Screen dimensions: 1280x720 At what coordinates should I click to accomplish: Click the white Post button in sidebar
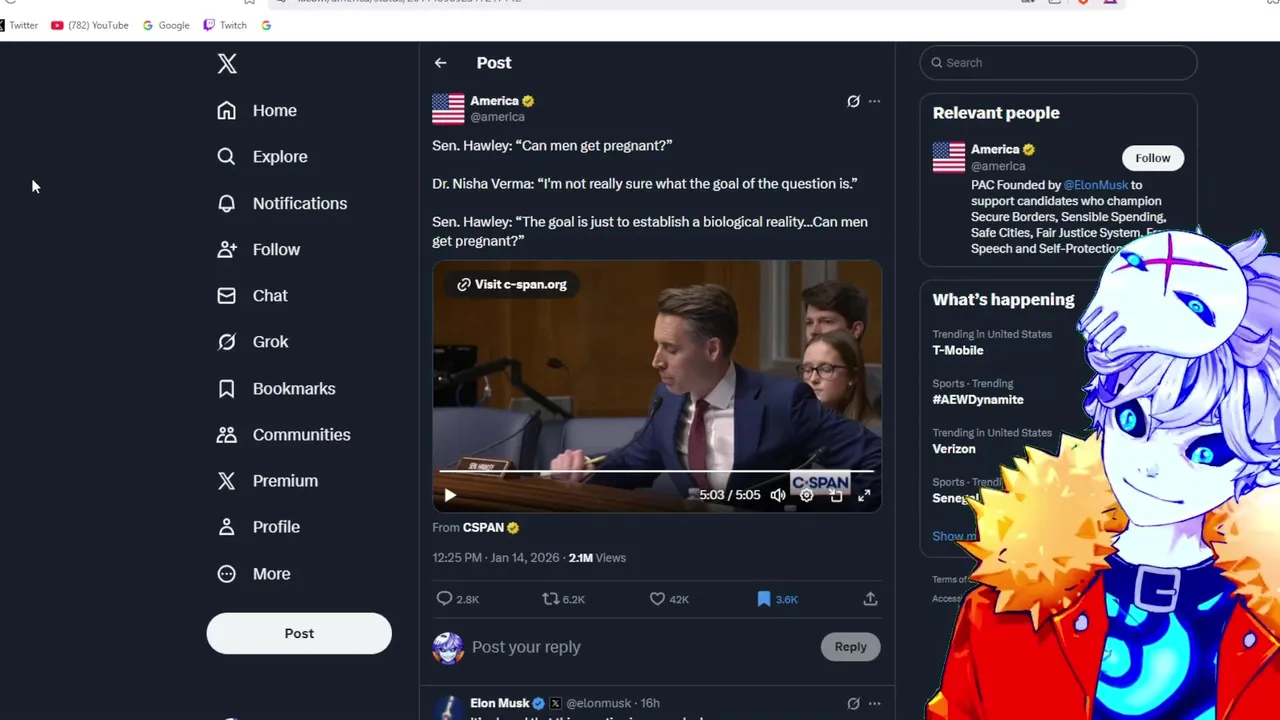[x=299, y=633]
